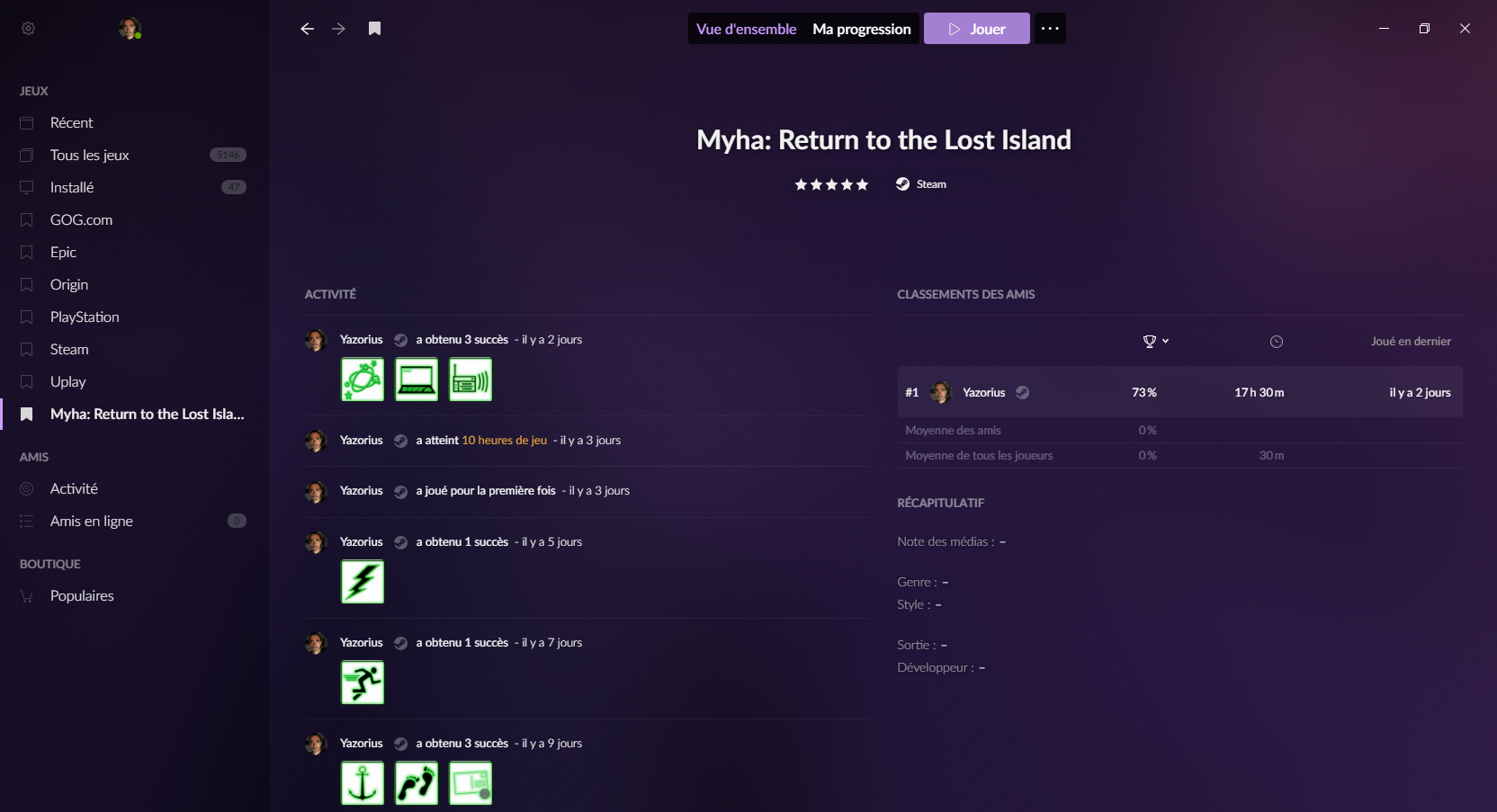Click the running man achievement icon
The width and height of the screenshot is (1497, 812).
363,683
